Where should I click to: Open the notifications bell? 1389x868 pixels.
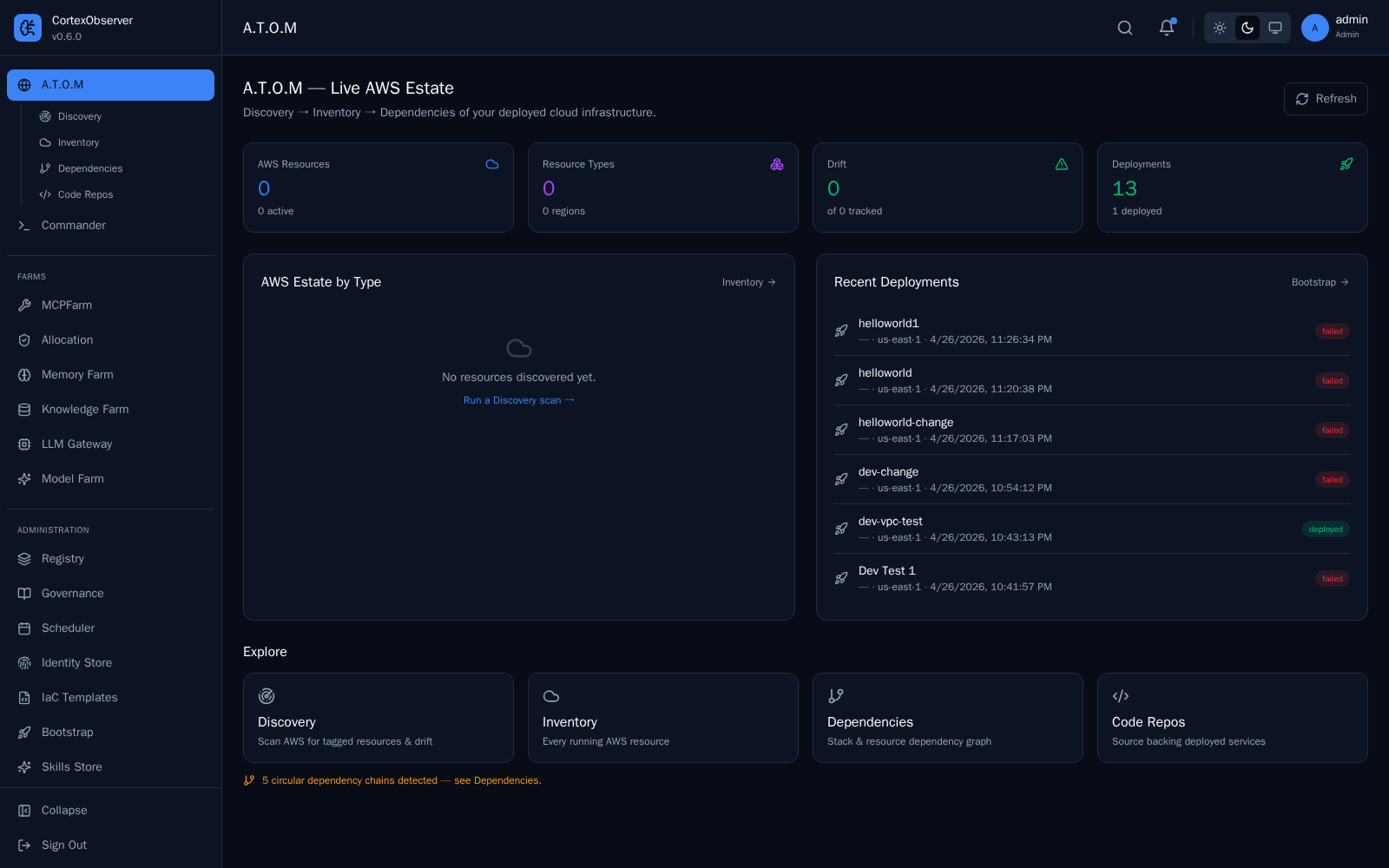(x=1167, y=28)
